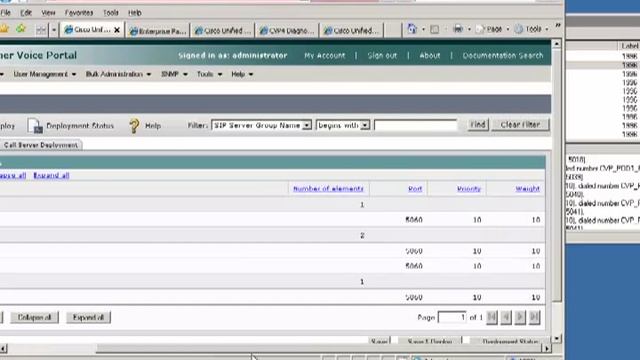Click the Find button
Screen dimensions: 640x360
pyautogui.click(x=478, y=124)
